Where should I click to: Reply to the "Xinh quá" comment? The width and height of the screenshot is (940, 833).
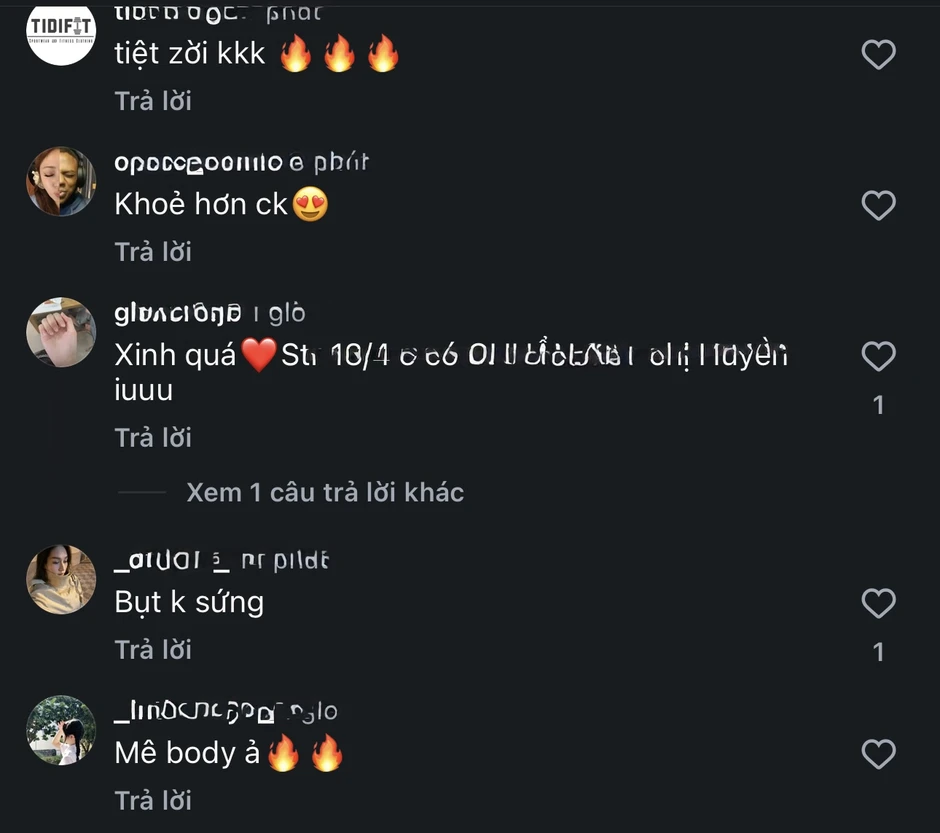pyautogui.click(x=153, y=437)
